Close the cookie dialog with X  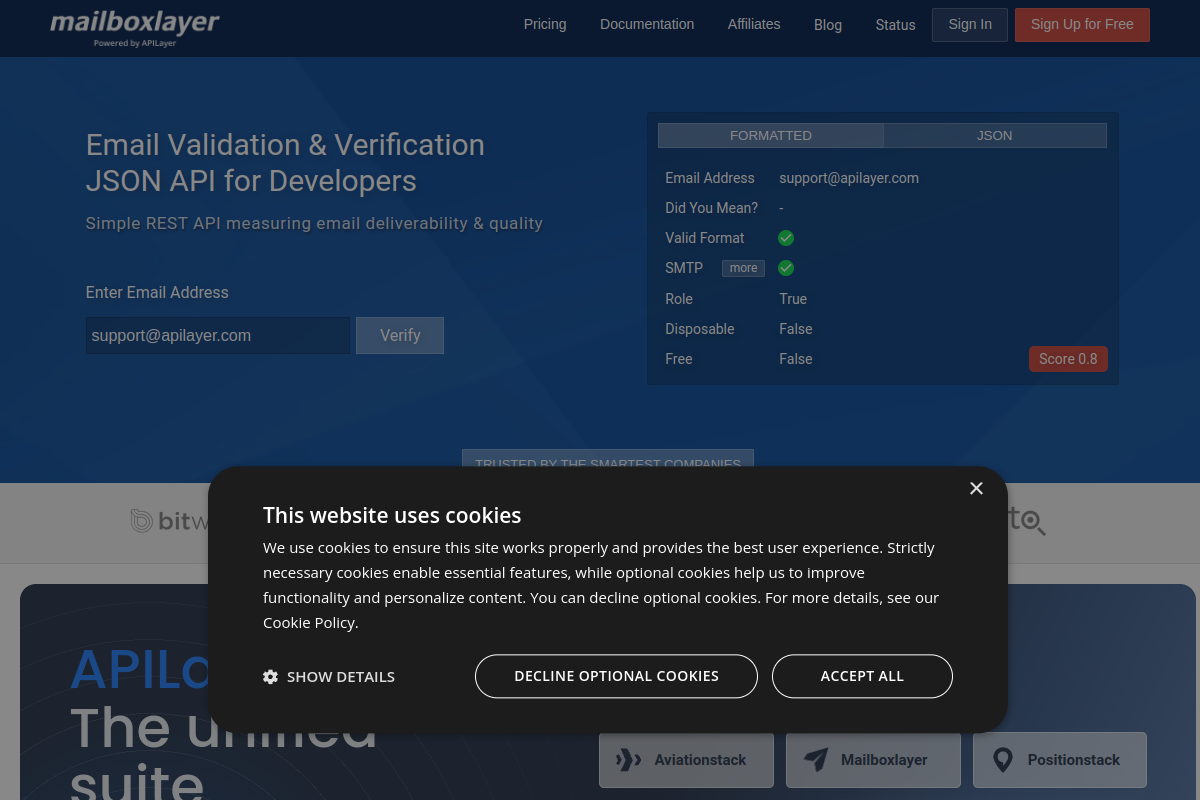pyautogui.click(x=976, y=488)
